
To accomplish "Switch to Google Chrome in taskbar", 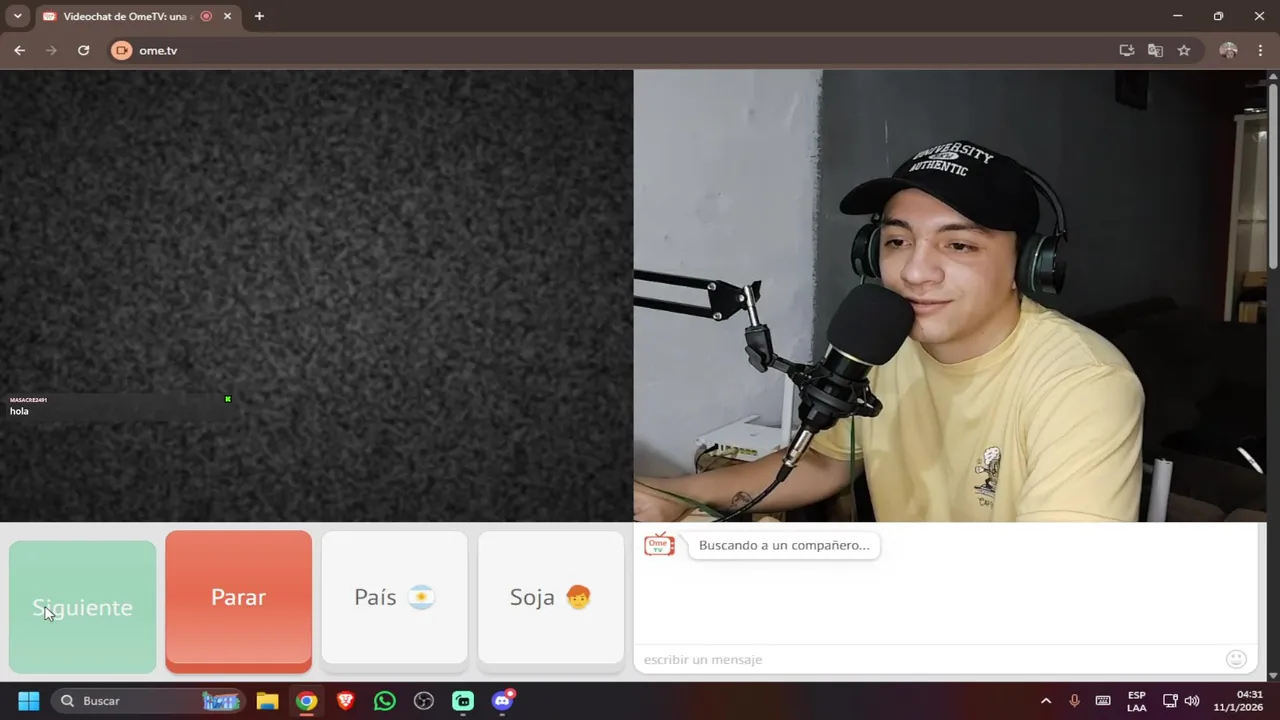I will coord(306,701).
